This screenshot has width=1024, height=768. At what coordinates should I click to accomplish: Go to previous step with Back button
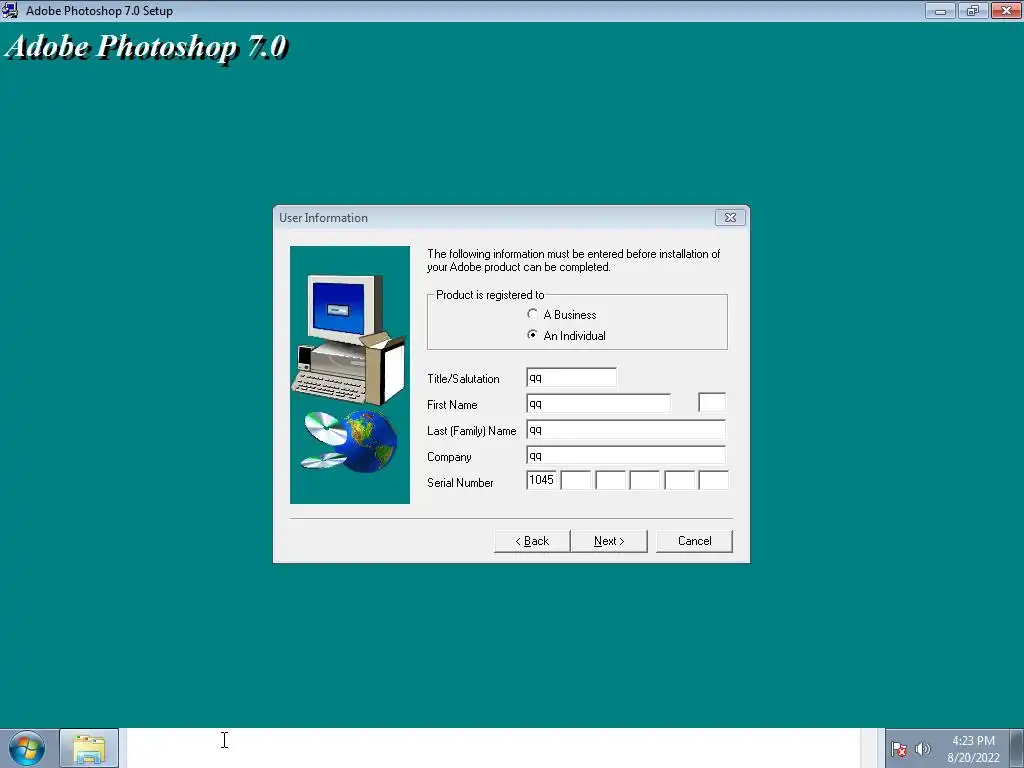(532, 541)
